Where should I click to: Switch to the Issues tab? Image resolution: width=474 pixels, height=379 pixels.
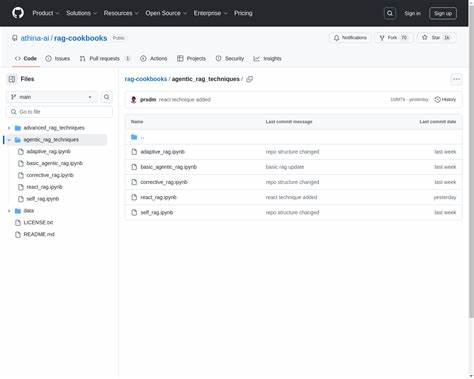click(x=58, y=59)
